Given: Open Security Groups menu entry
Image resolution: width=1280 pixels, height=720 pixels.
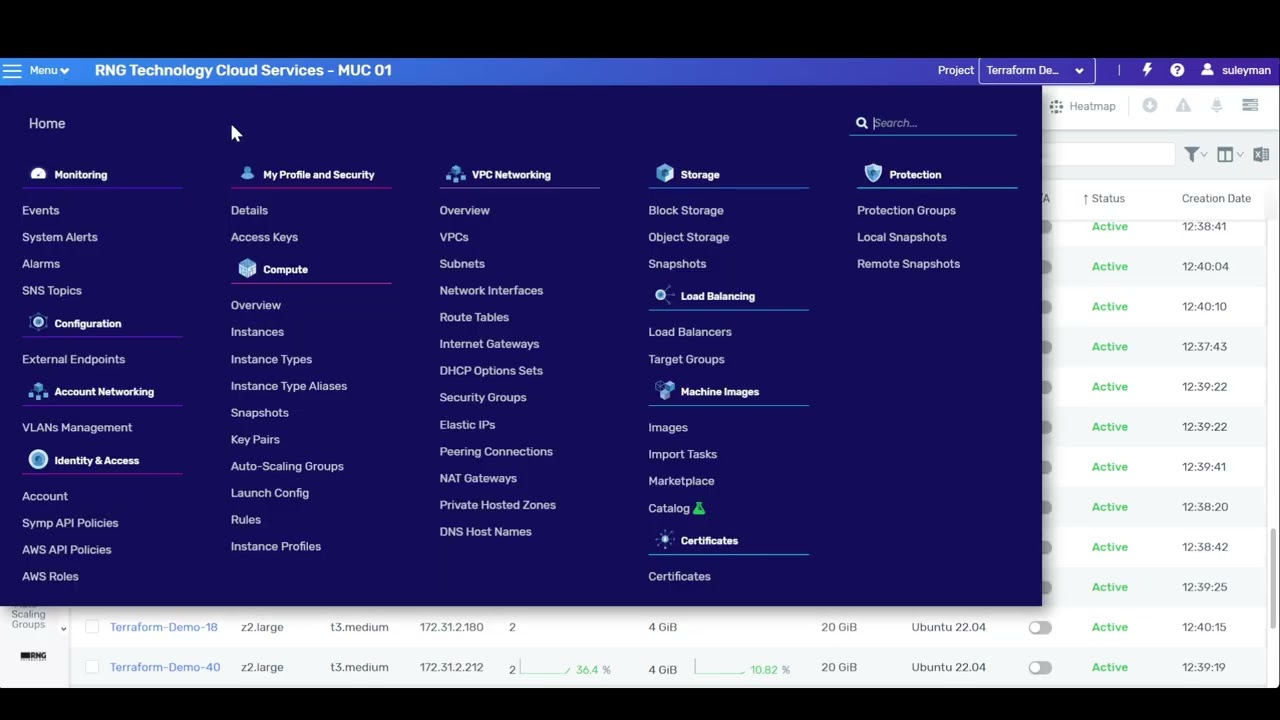Looking at the screenshot, I should tap(483, 398).
